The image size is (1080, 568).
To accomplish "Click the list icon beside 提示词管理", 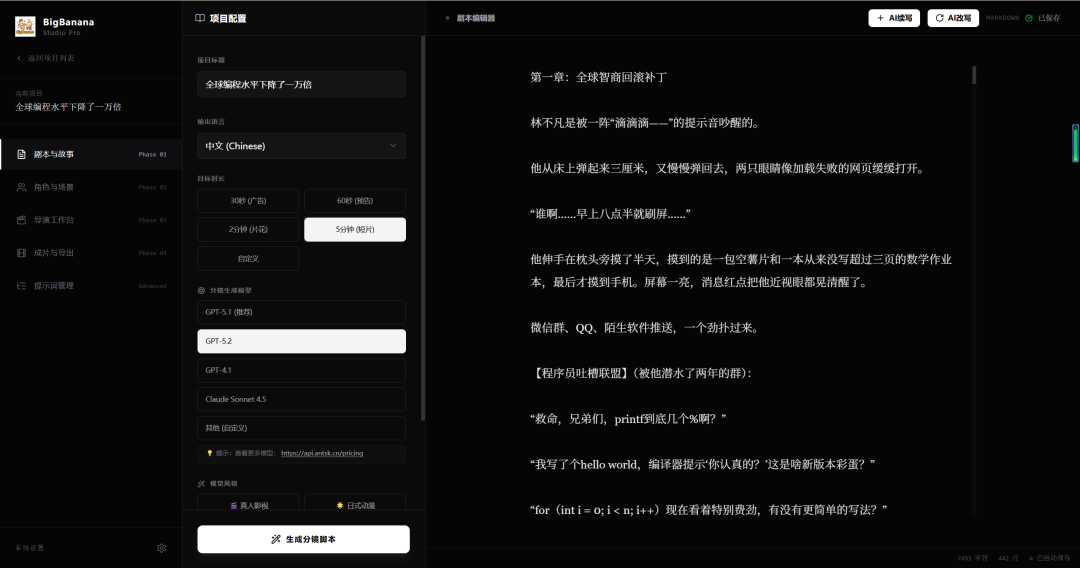I will (x=22, y=286).
